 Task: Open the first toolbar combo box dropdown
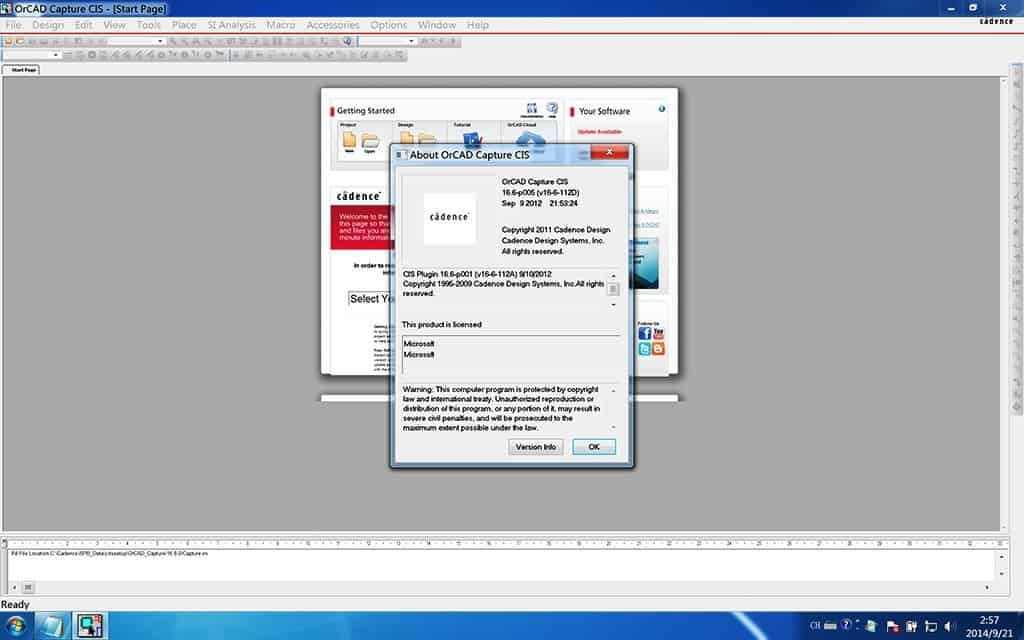click(x=160, y=41)
